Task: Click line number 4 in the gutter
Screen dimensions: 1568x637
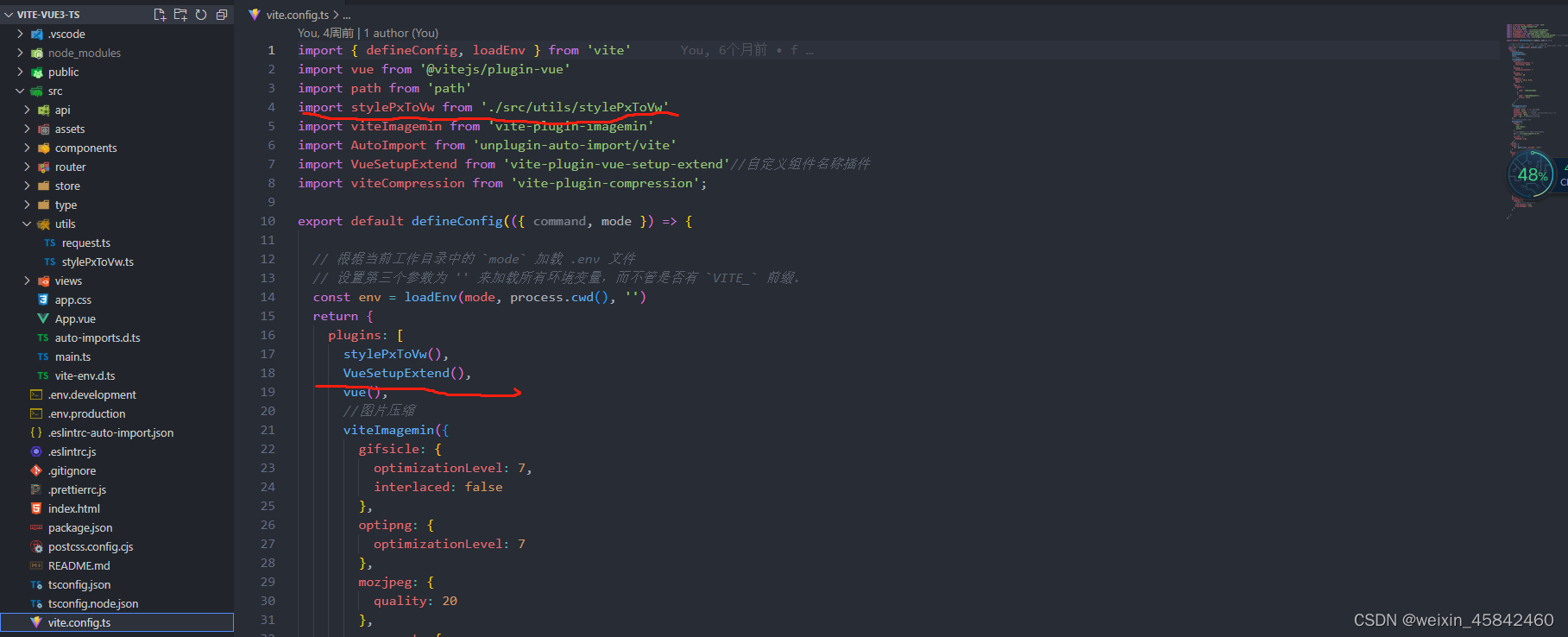Action: [x=271, y=107]
